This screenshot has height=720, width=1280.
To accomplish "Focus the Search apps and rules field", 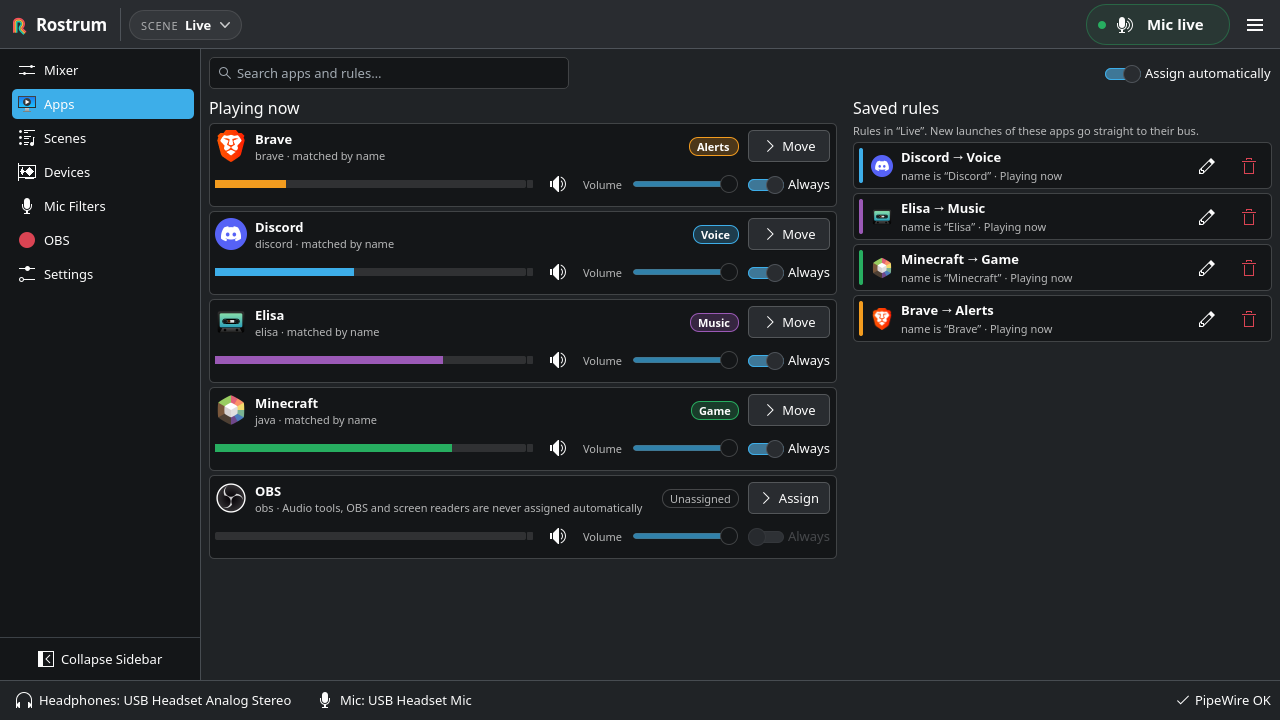I will [x=389, y=73].
